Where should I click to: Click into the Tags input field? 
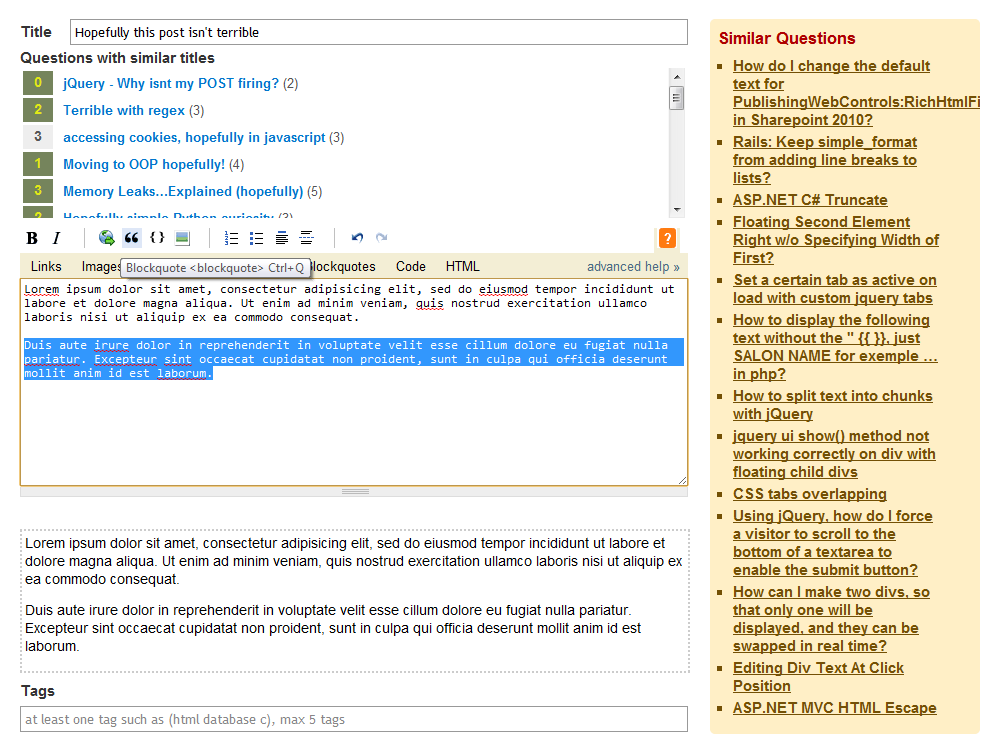(354, 719)
